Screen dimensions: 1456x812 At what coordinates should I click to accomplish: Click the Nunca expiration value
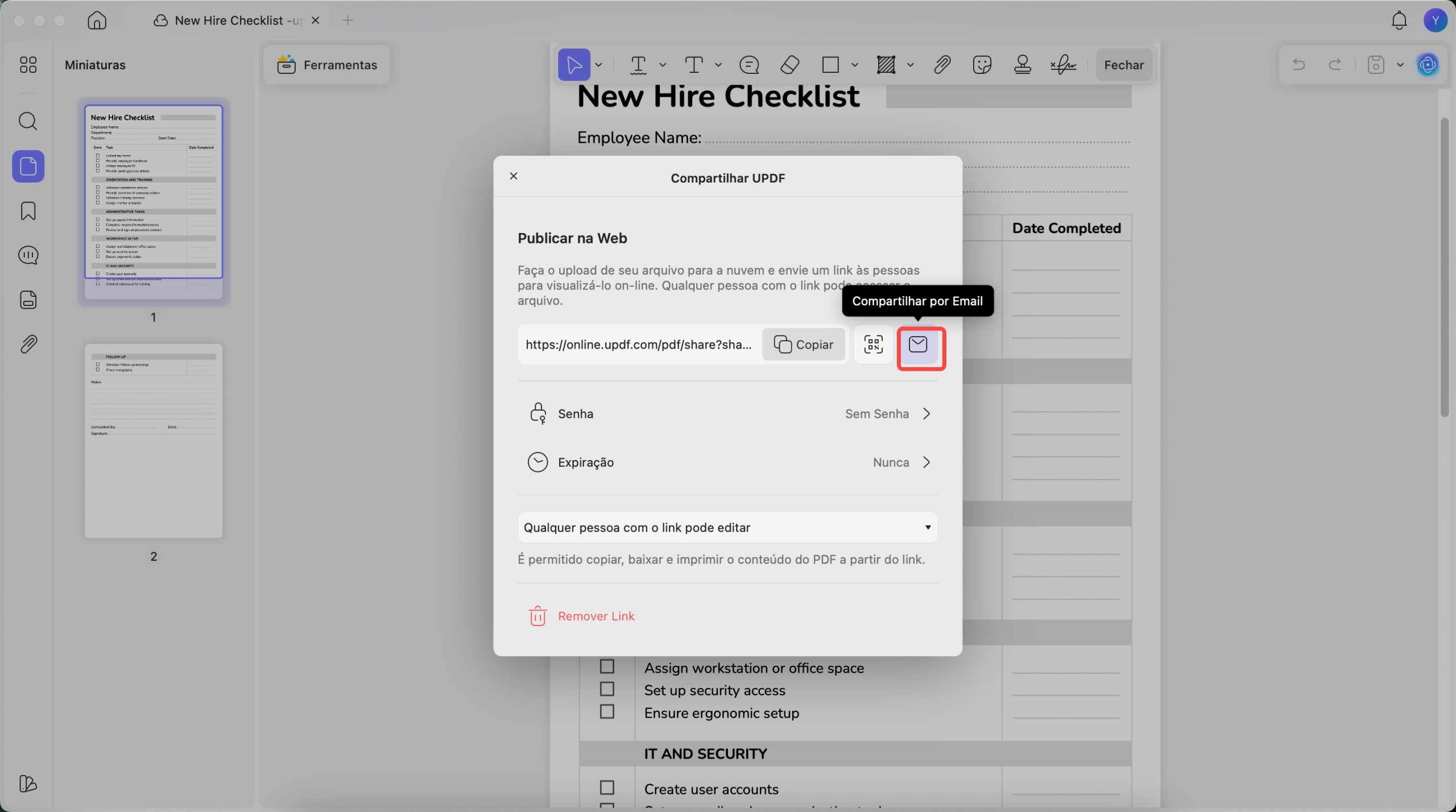(891, 462)
